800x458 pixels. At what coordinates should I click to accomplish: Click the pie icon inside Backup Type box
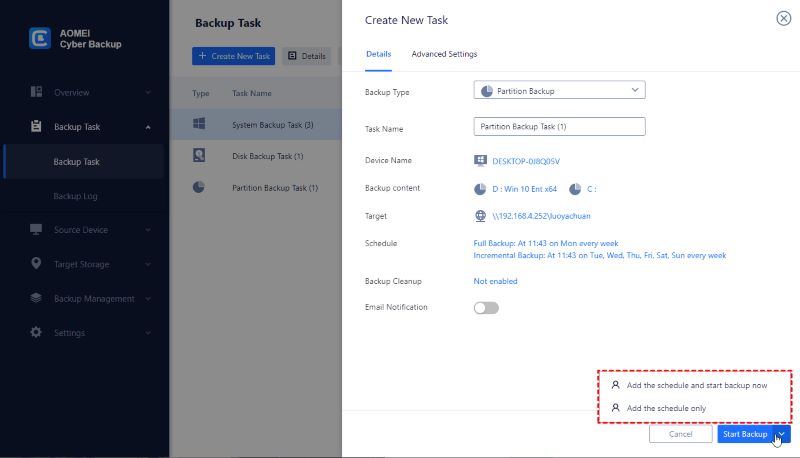point(487,91)
